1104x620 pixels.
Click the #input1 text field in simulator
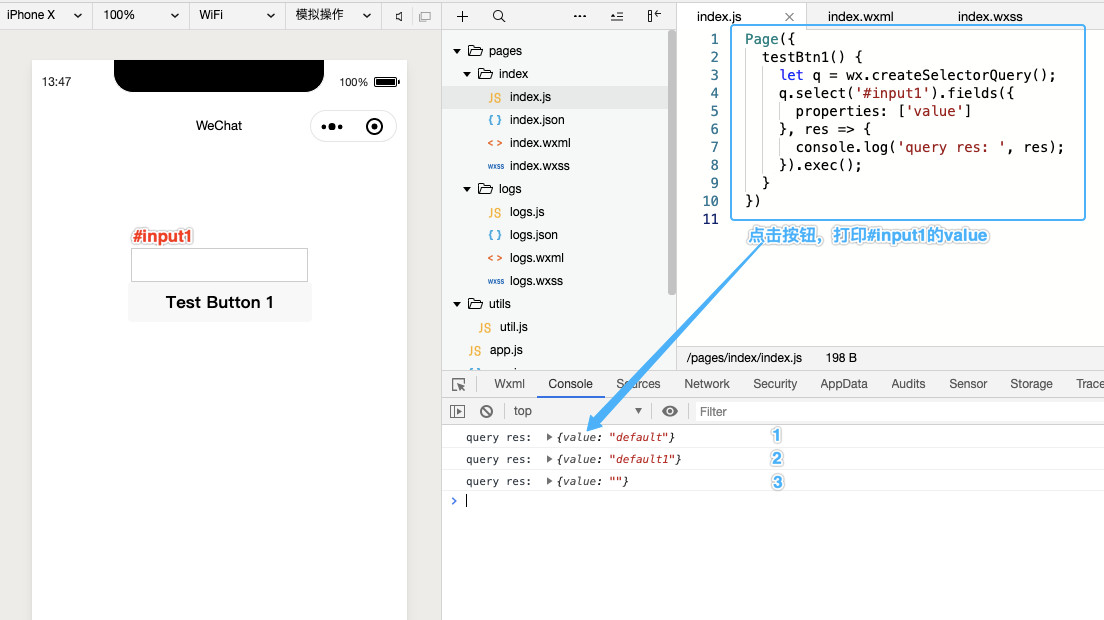coord(220,265)
